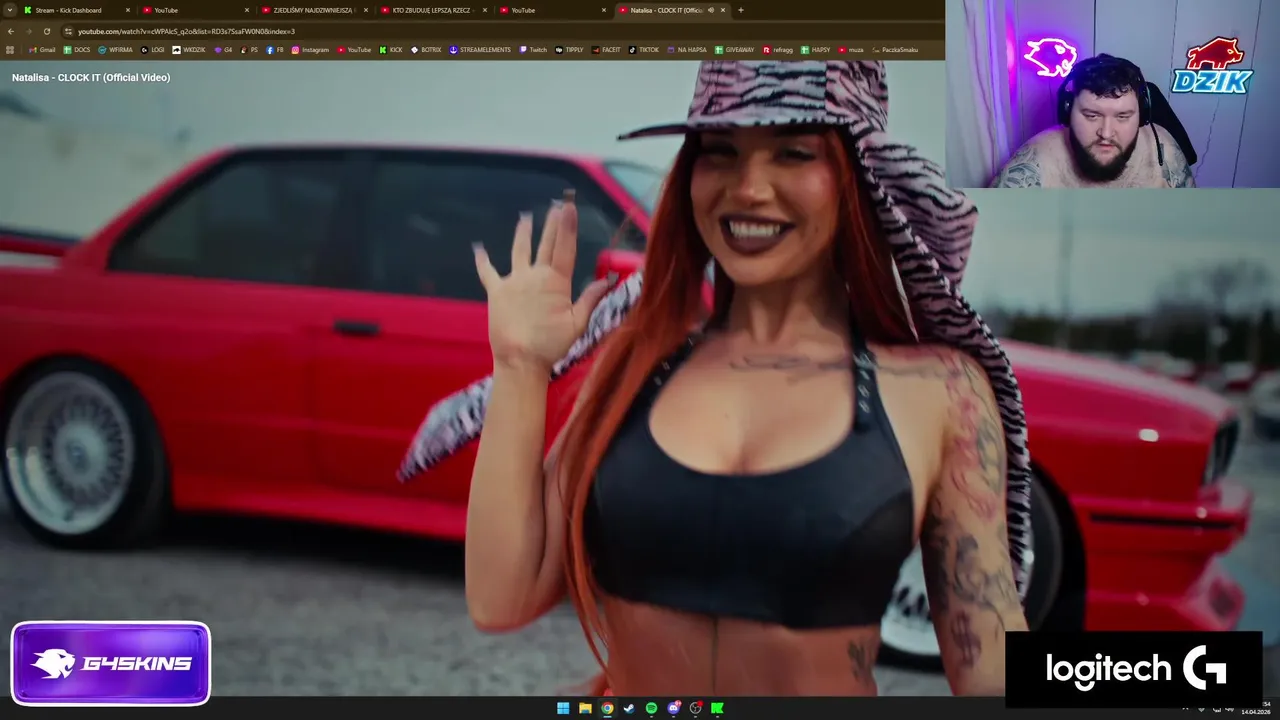Close the Natalisa - CLOCK IT tab
1280x720 pixels.
click(x=723, y=10)
